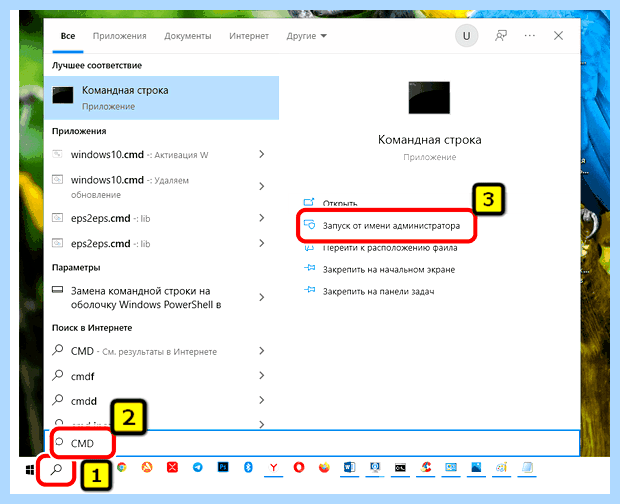Open windows10.cmd Активация W result
Image resolution: width=620 pixels, height=504 pixels.
coord(139,155)
